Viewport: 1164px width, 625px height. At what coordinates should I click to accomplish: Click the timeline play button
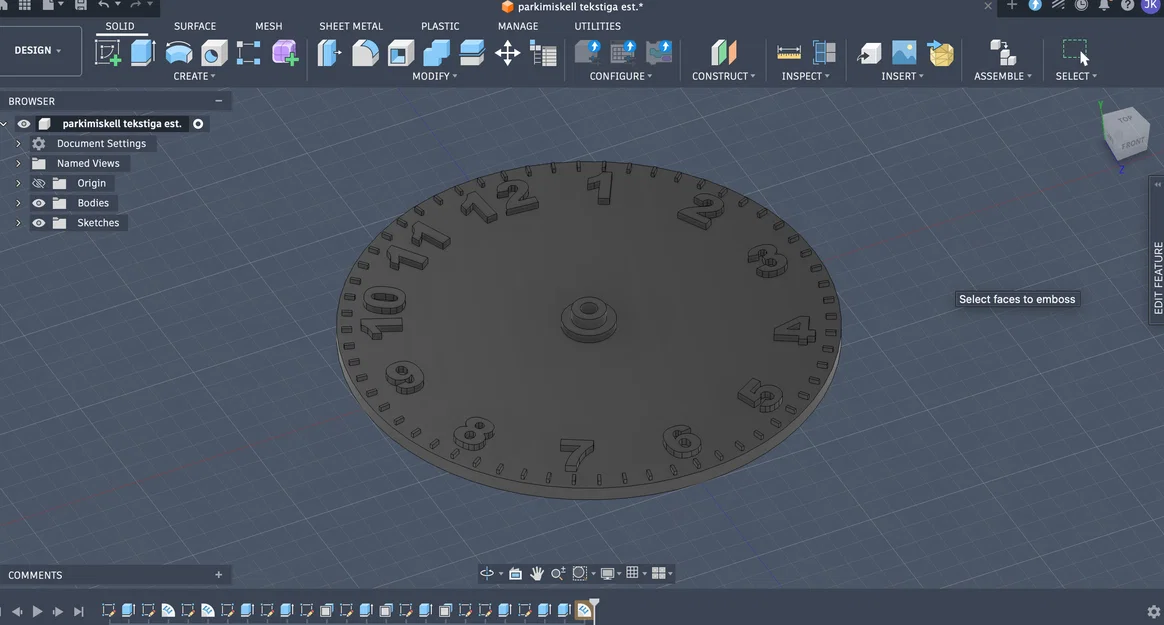pos(37,611)
